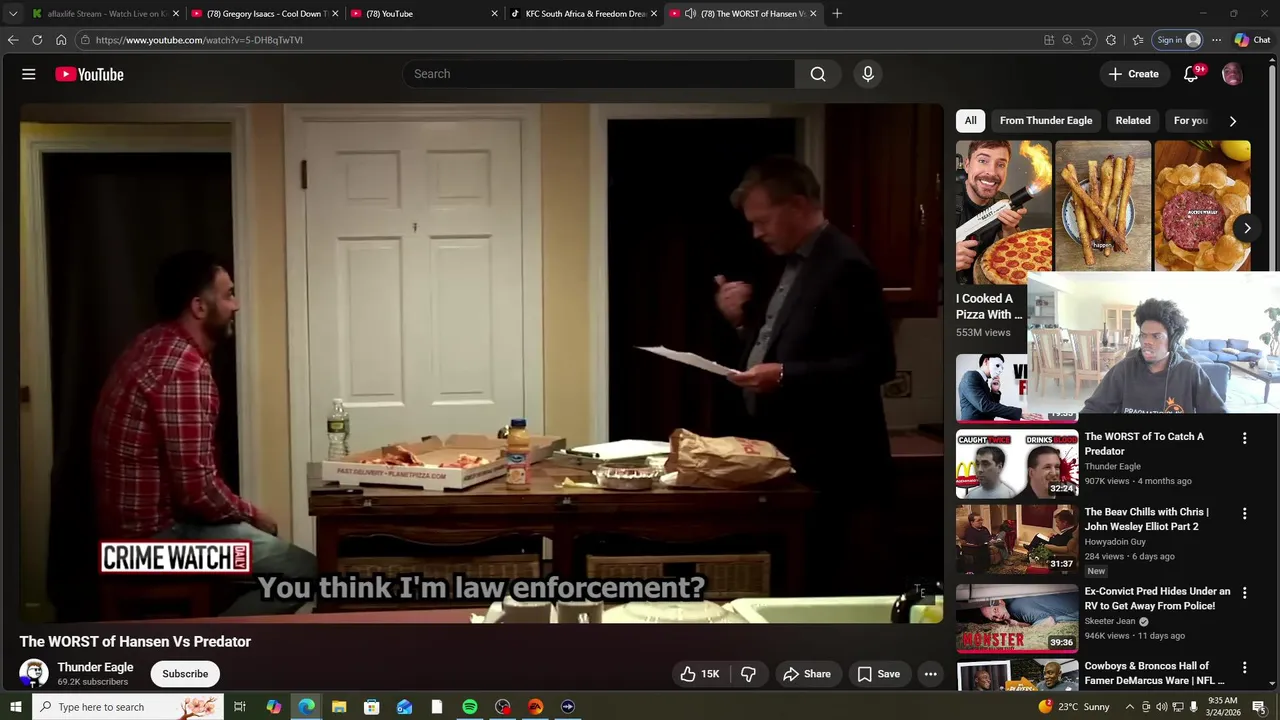Start voice search with the microphone icon
This screenshot has height=720, width=1280.
868,74
